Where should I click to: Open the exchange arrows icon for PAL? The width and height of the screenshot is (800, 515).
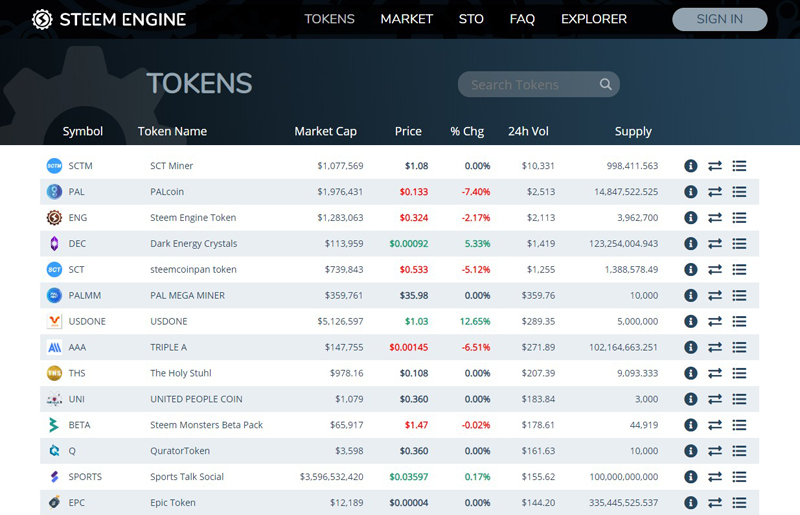tap(715, 192)
